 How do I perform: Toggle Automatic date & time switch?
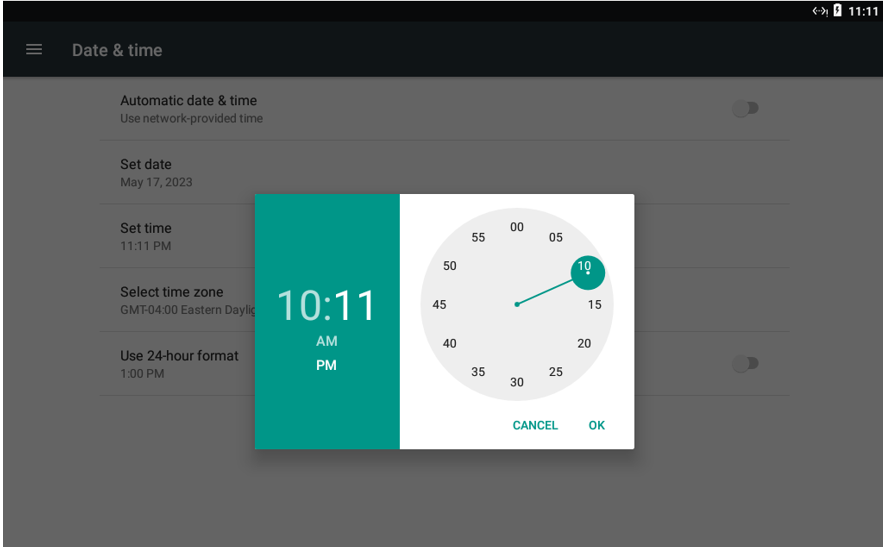click(745, 108)
